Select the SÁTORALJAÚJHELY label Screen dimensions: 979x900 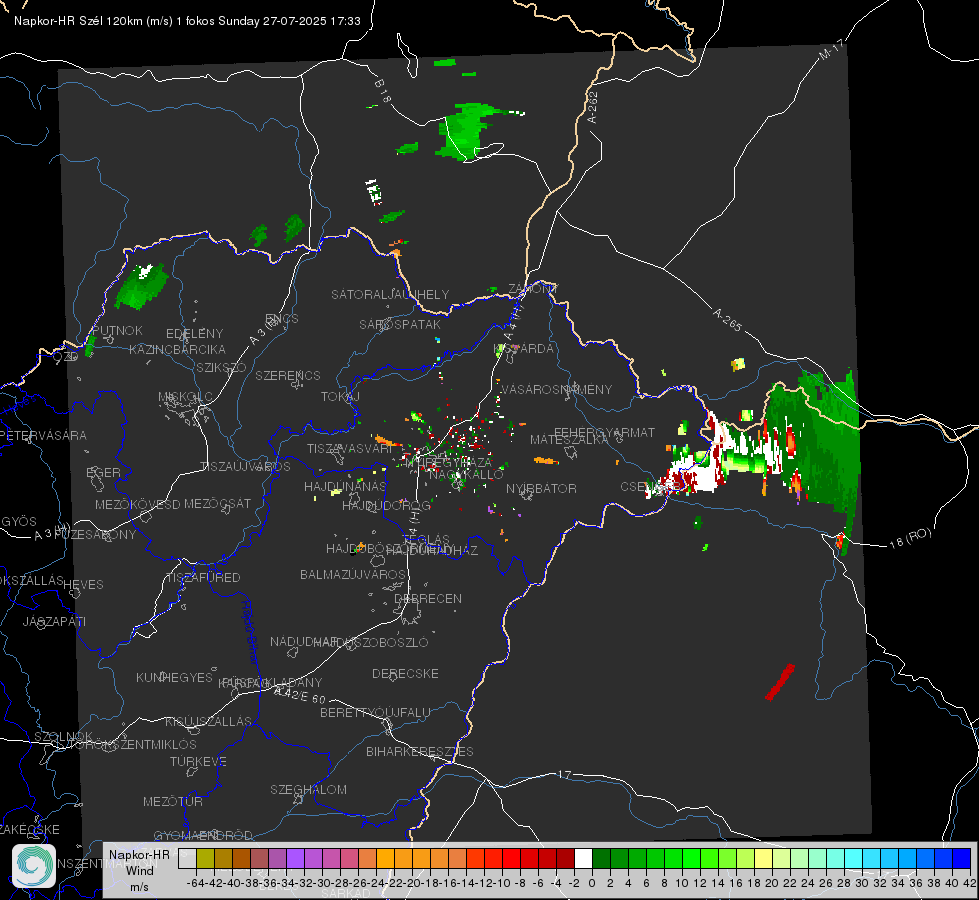click(390, 294)
